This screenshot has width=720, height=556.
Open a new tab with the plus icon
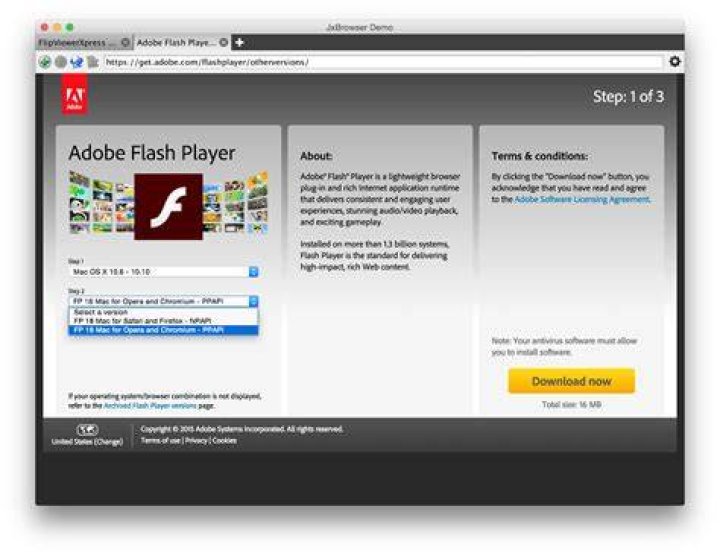[239, 43]
